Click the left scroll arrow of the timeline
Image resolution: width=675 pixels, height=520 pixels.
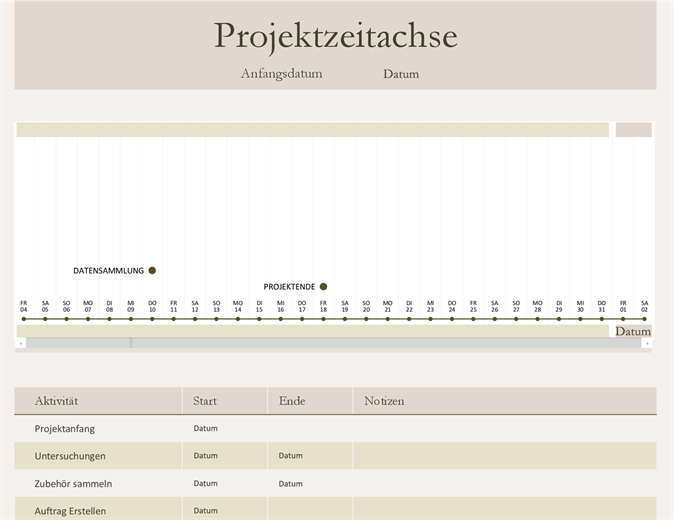coord(21,343)
